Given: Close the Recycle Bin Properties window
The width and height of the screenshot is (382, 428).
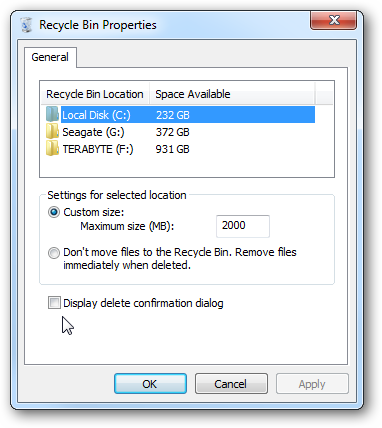Looking at the screenshot, I should pyautogui.click(x=333, y=20).
